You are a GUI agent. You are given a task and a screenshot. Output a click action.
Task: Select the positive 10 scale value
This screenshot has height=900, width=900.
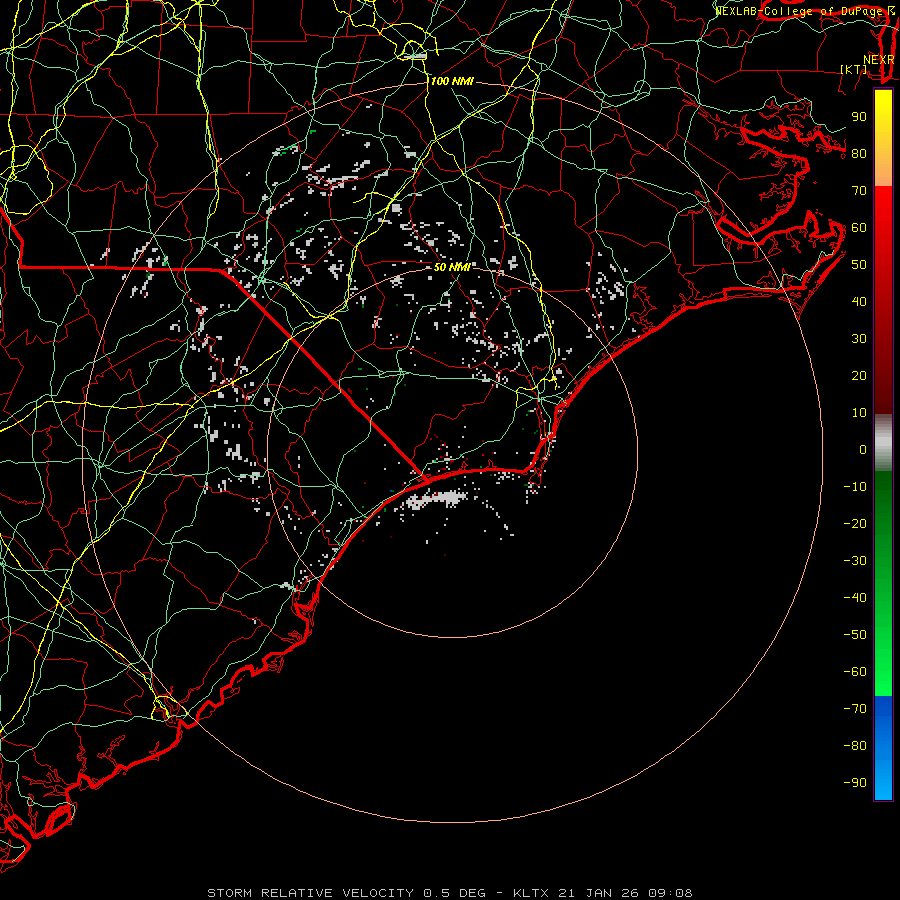859,413
